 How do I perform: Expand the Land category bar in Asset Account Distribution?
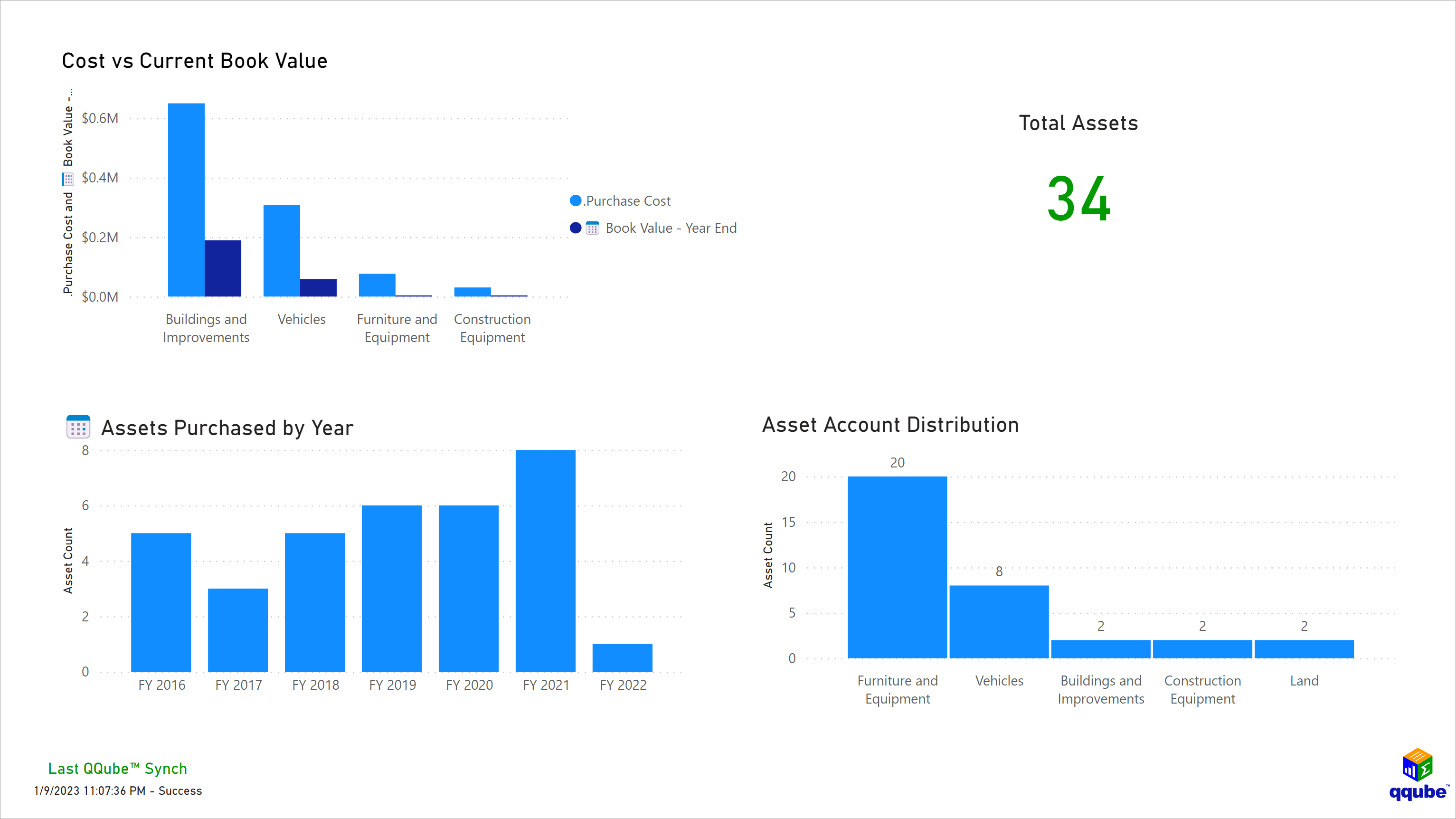[1304, 649]
